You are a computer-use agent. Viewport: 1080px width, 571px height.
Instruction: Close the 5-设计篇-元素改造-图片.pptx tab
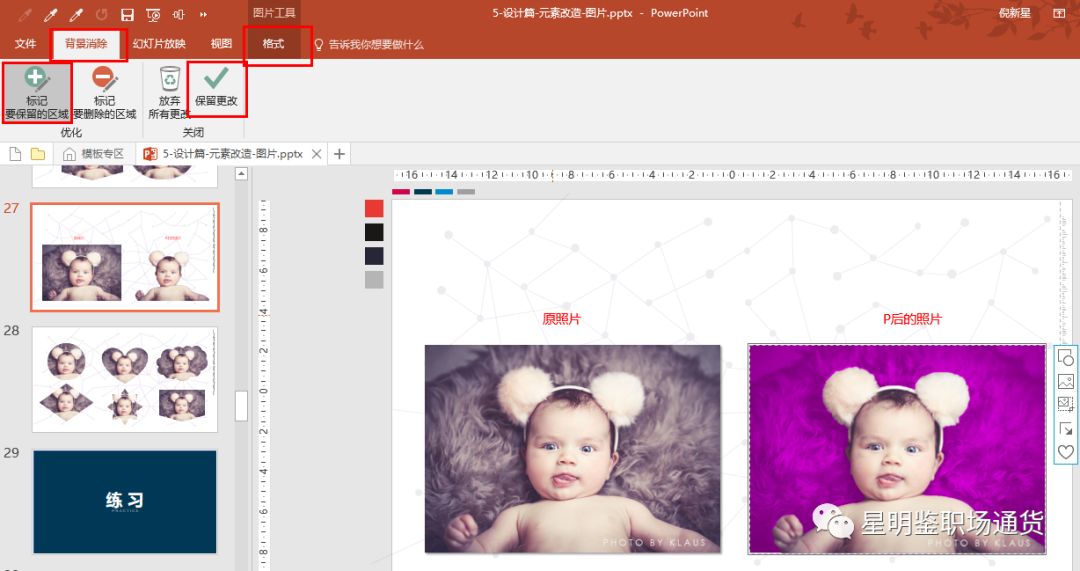pyautogui.click(x=317, y=154)
